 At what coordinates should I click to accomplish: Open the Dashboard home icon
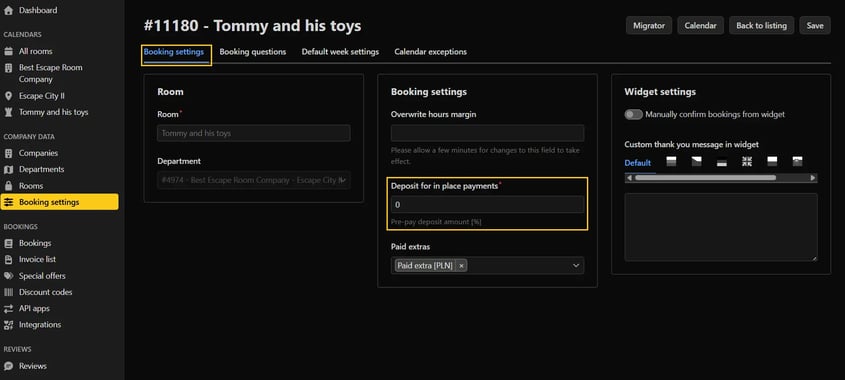8,10
